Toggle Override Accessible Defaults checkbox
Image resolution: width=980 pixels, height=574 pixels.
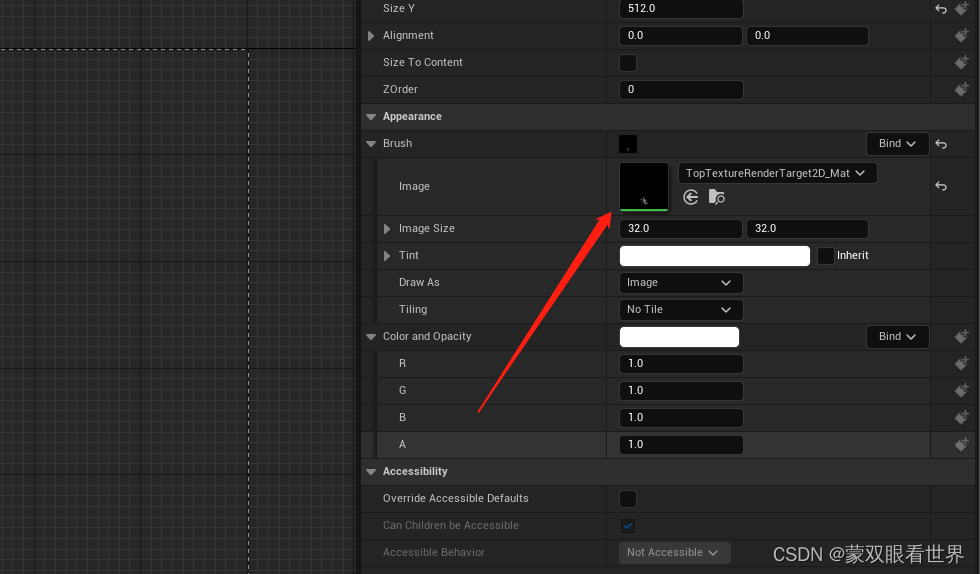(628, 499)
